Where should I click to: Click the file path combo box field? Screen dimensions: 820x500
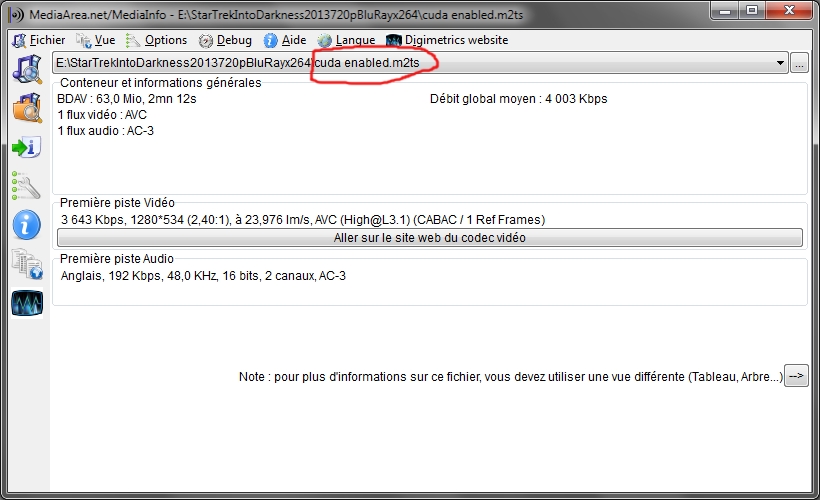[420, 63]
